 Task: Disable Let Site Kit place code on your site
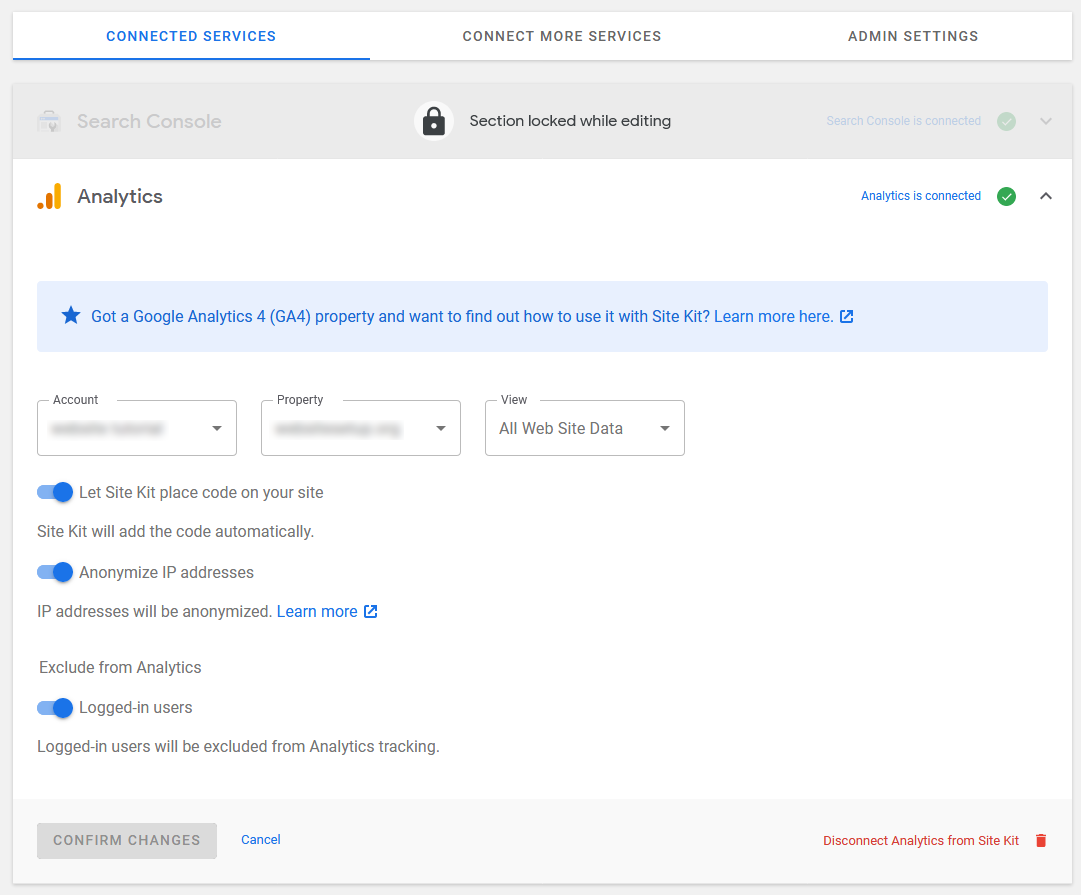tap(55, 492)
